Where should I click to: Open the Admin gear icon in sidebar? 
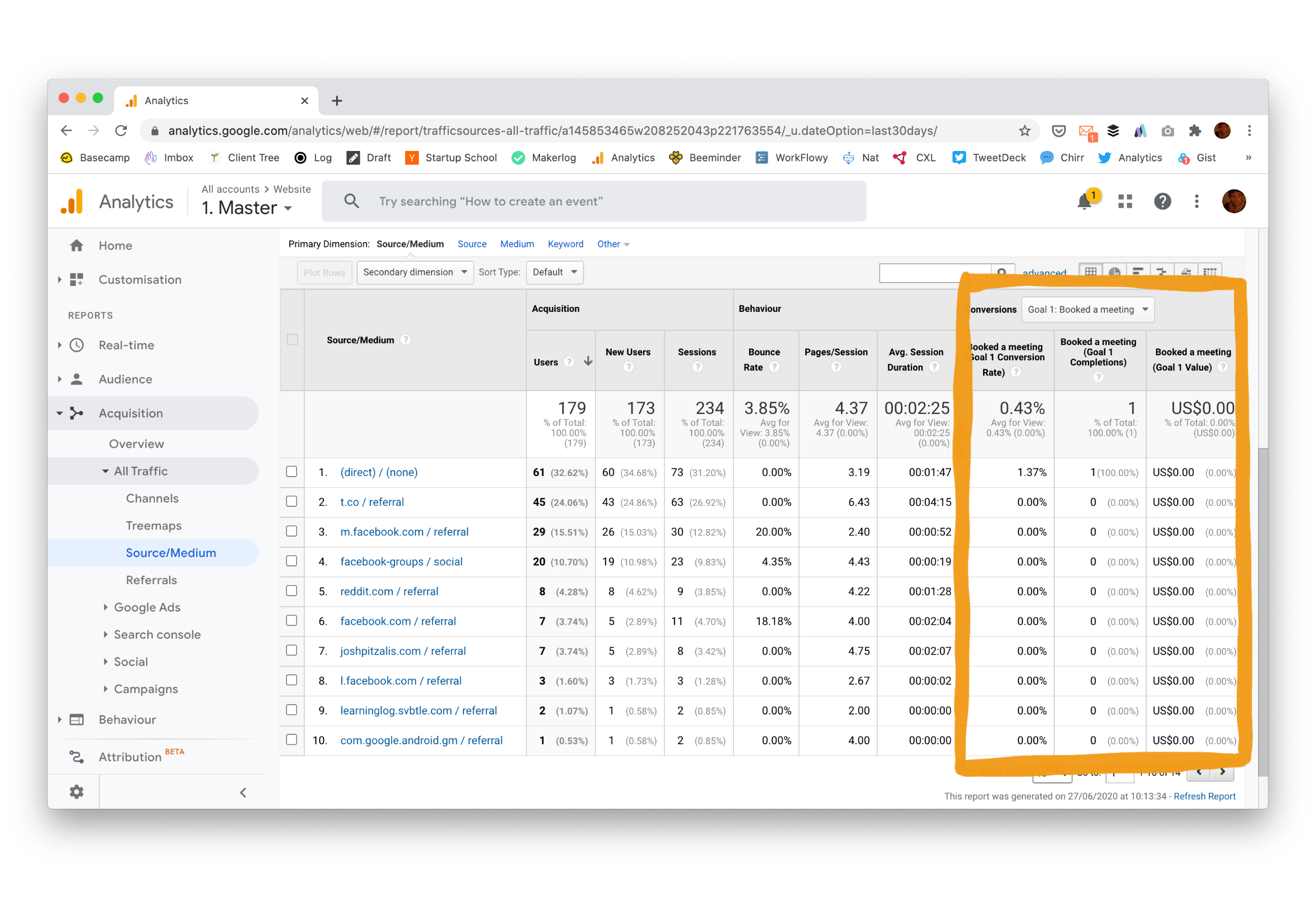pos(76,792)
